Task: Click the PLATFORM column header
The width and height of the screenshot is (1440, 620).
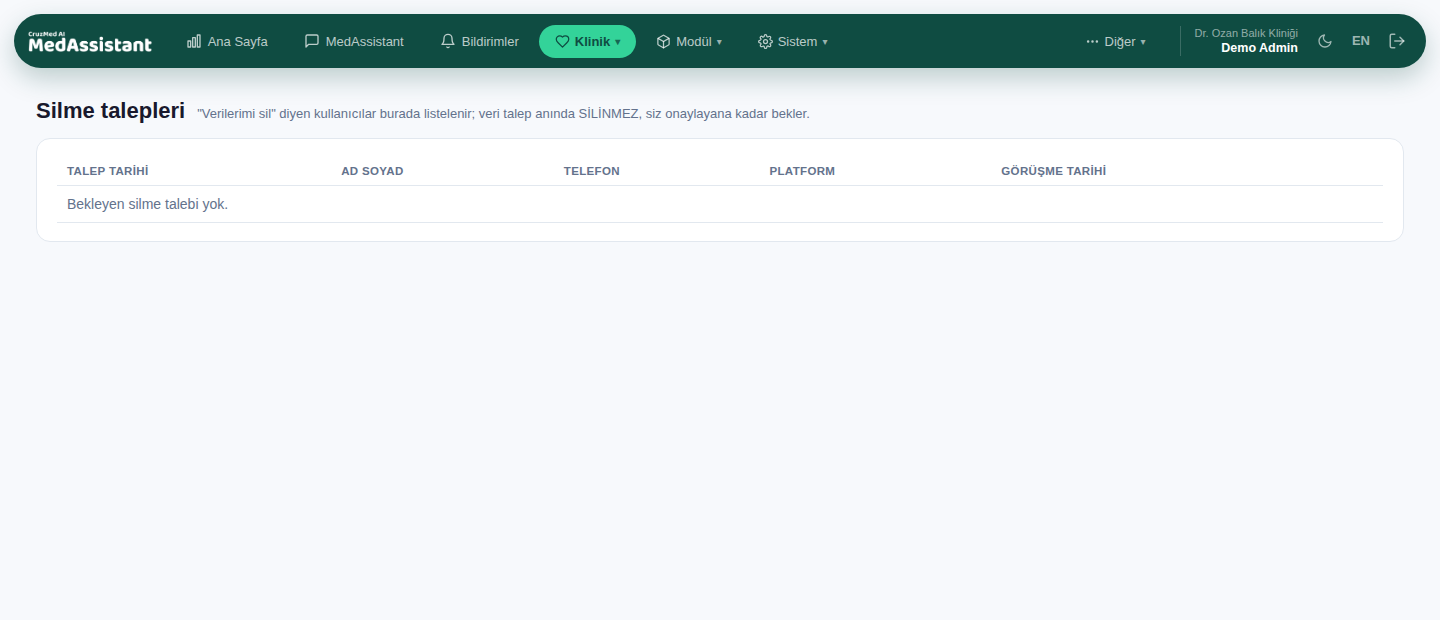Action: point(802,171)
